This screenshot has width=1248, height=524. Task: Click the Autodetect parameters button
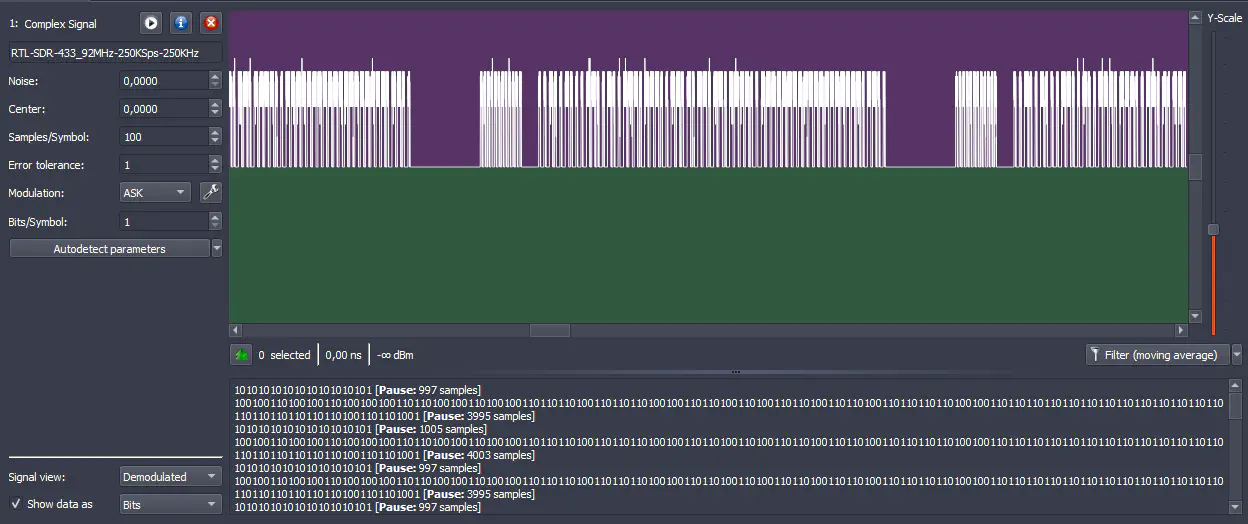click(x=109, y=249)
